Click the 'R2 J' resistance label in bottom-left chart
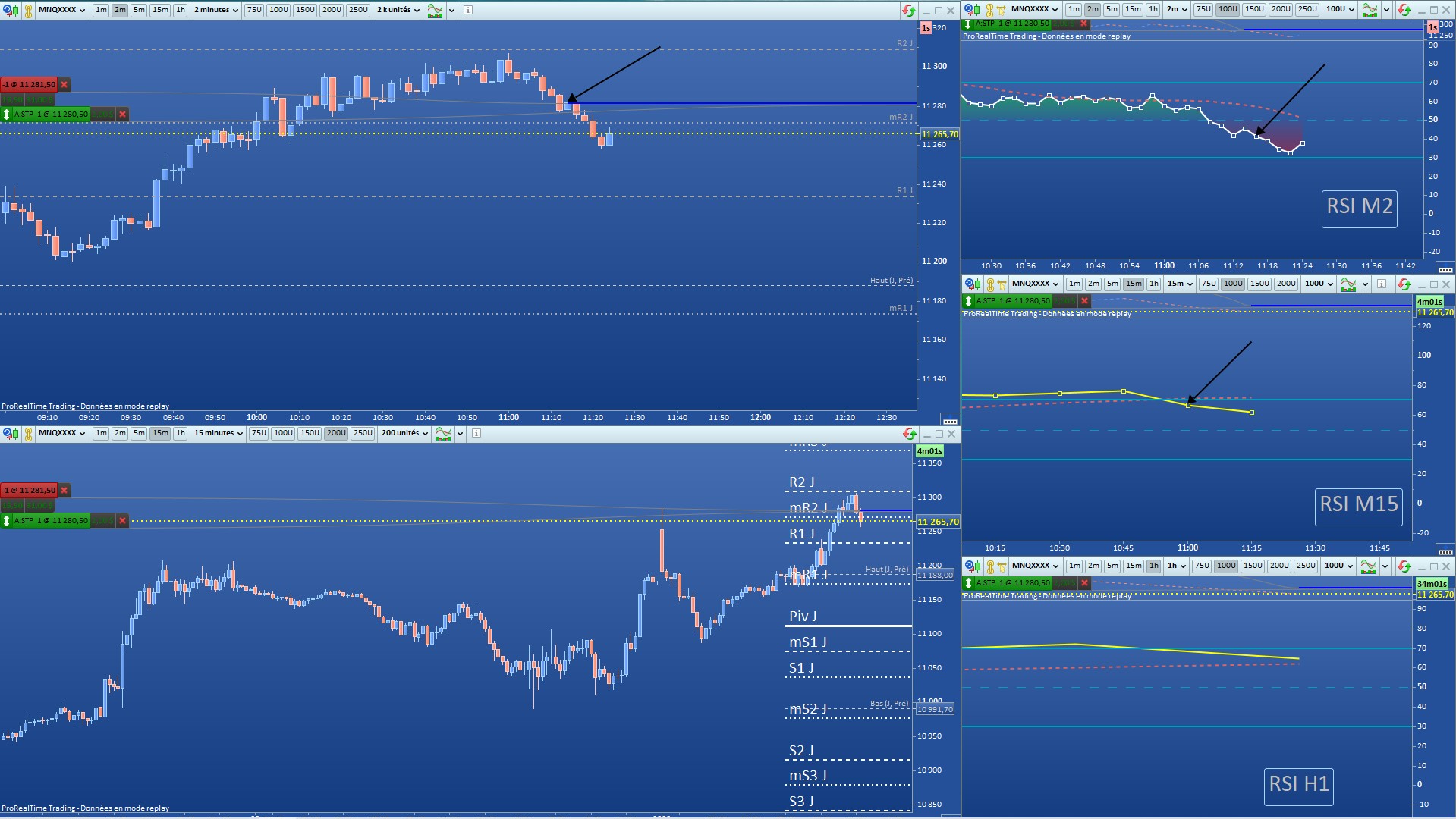Image resolution: width=1456 pixels, height=819 pixels. click(802, 482)
